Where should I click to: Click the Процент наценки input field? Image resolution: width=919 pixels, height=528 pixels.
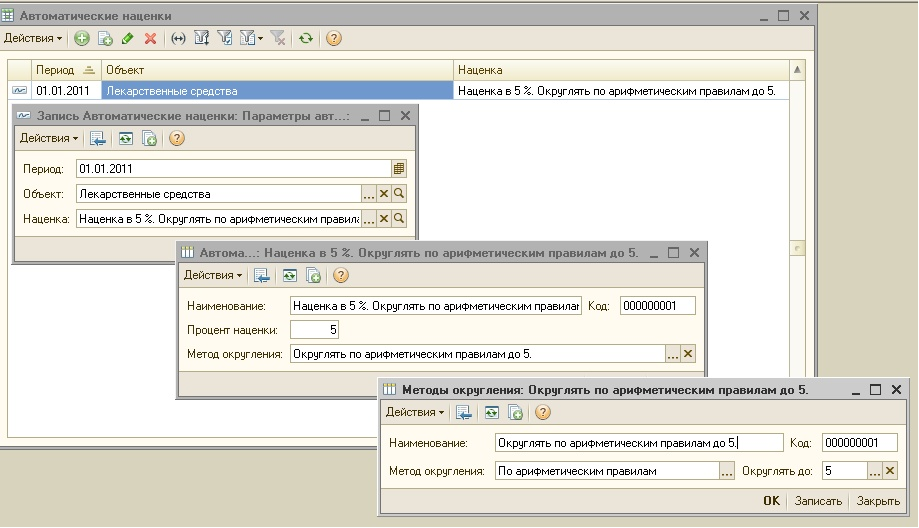click(315, 329)
